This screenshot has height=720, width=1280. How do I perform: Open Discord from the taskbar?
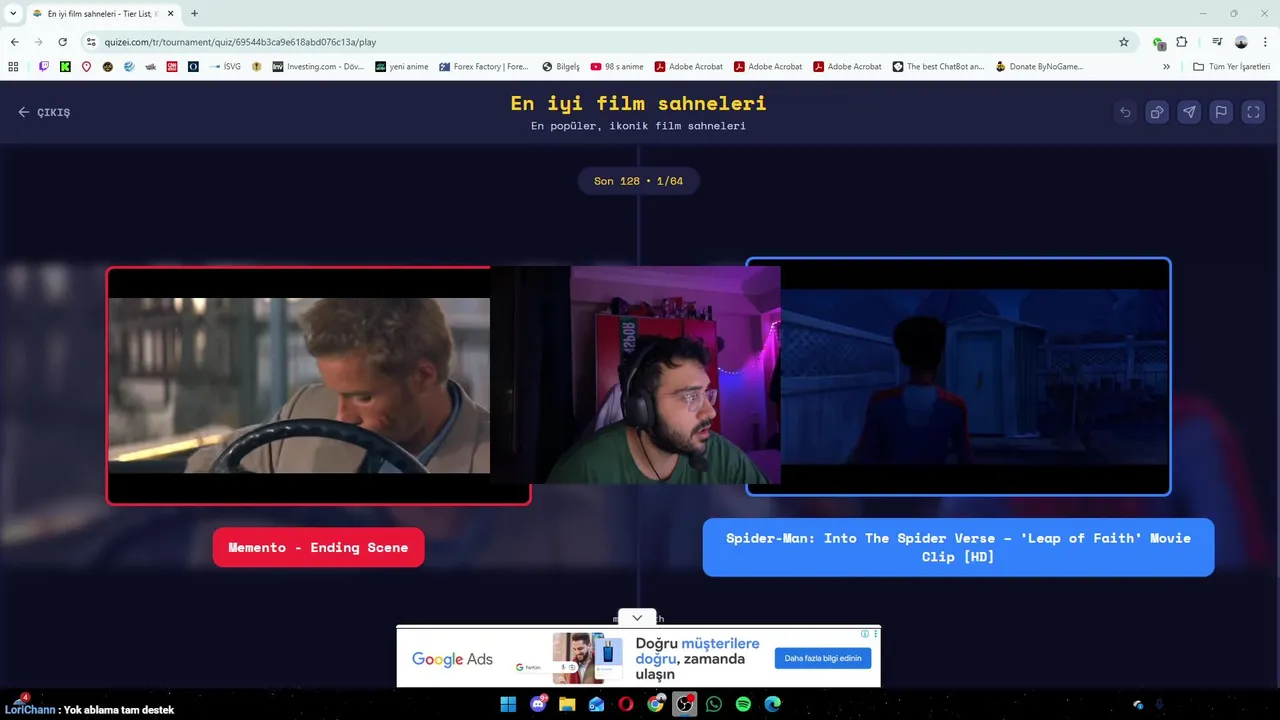(539, 704)
